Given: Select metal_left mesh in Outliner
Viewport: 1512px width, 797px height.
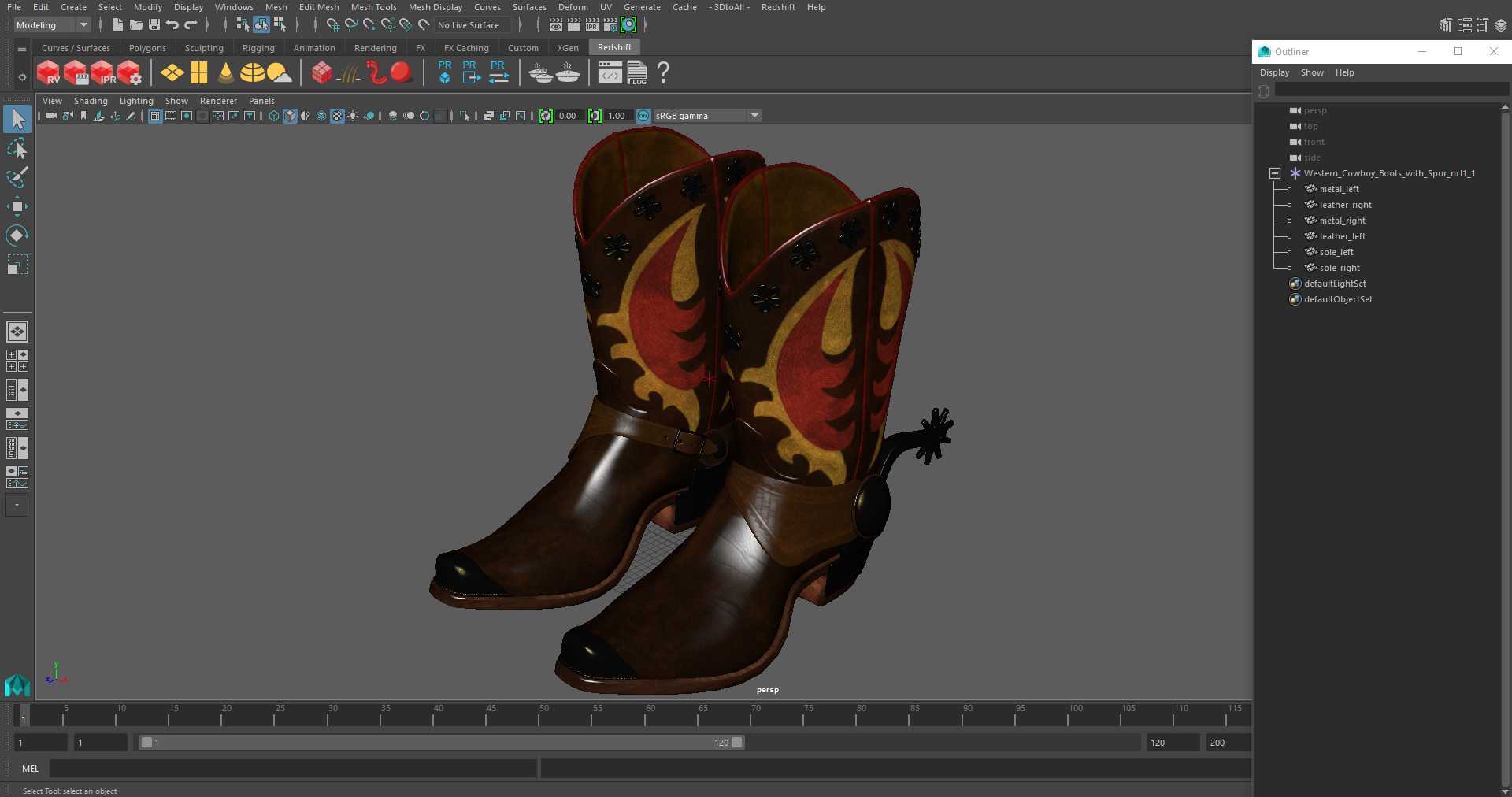Looking at the screenshot, I should point(1339,189).
